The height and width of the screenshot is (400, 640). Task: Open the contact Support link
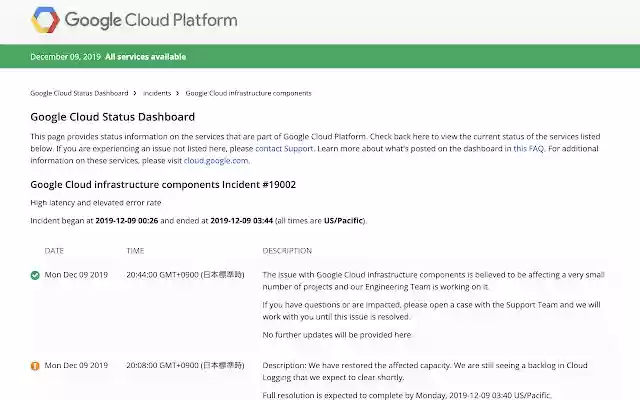click(x=284, y=149)
